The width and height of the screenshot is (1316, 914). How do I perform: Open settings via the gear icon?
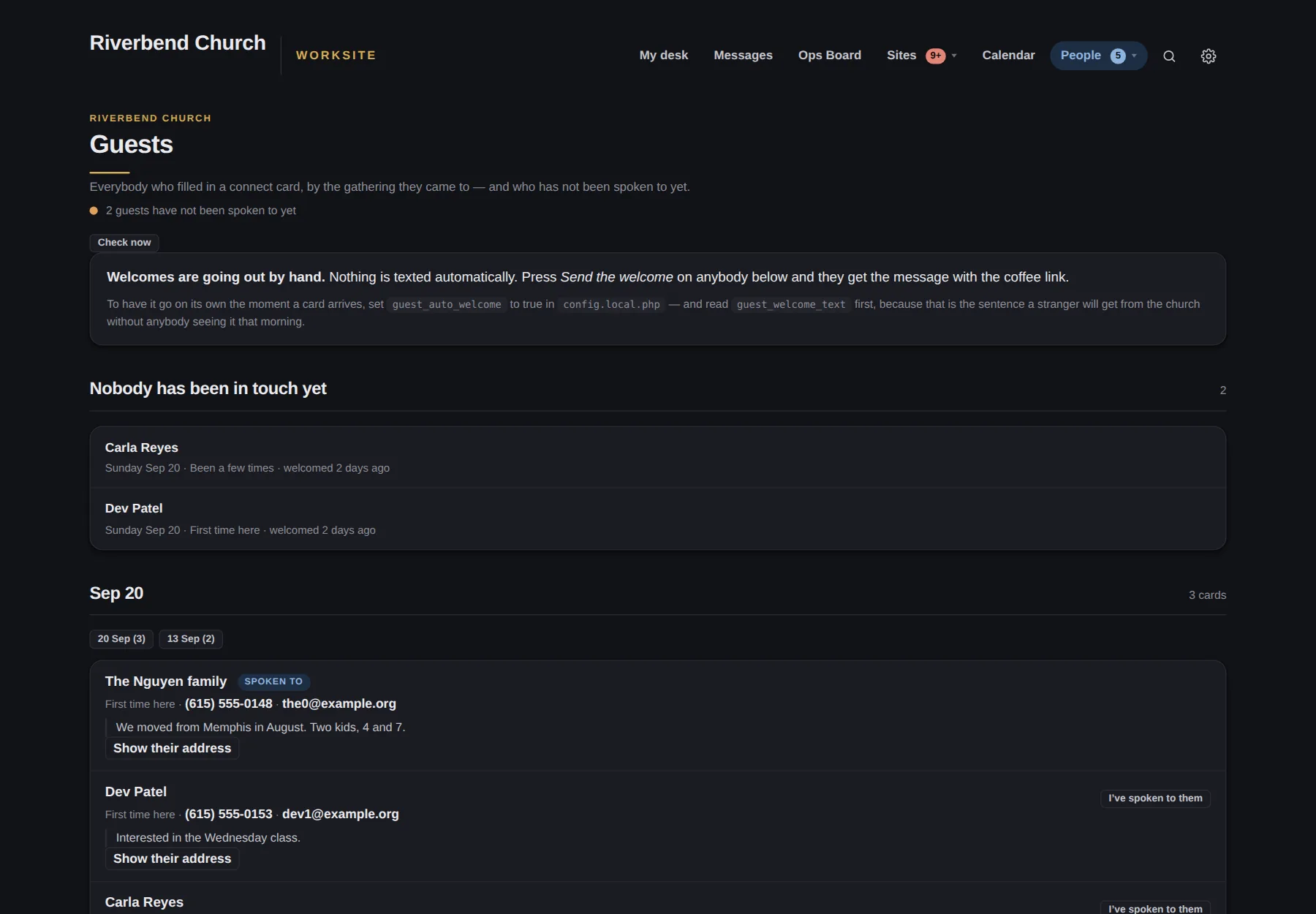(1209, 56)
